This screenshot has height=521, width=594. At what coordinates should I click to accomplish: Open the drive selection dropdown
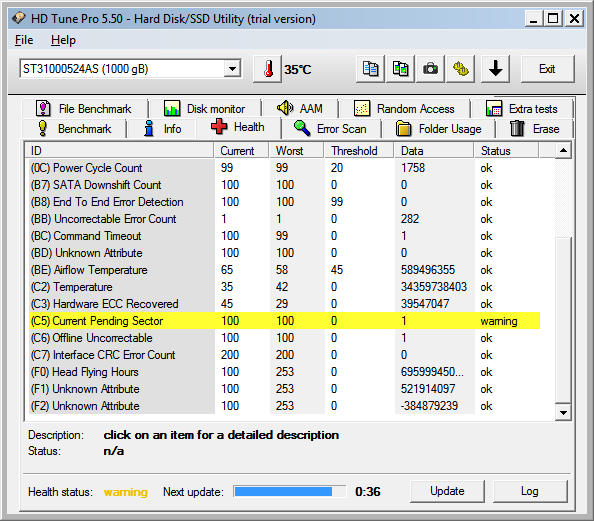point(232,69)
